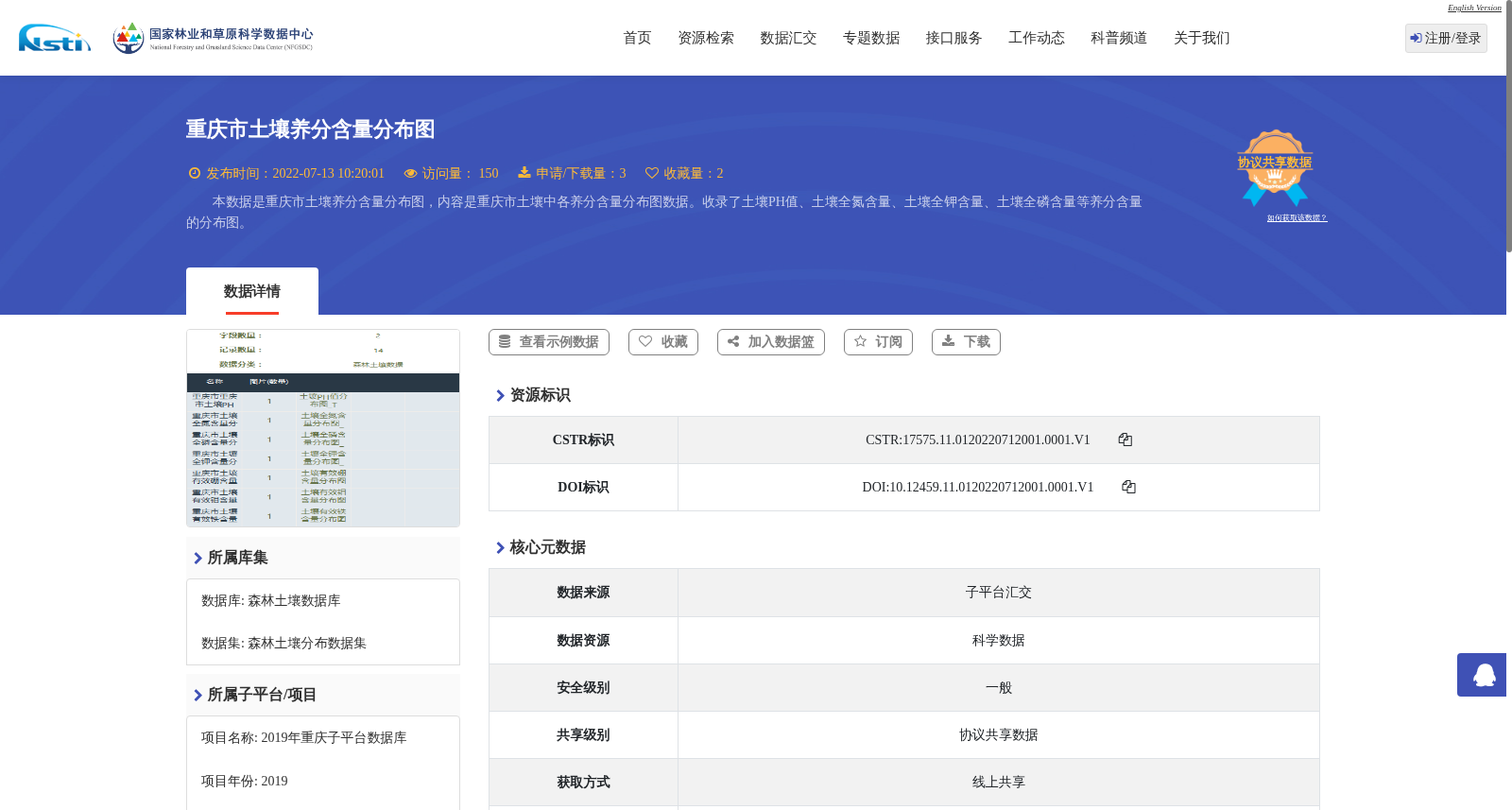Click the NSTI logo

(x=55, y=38)
